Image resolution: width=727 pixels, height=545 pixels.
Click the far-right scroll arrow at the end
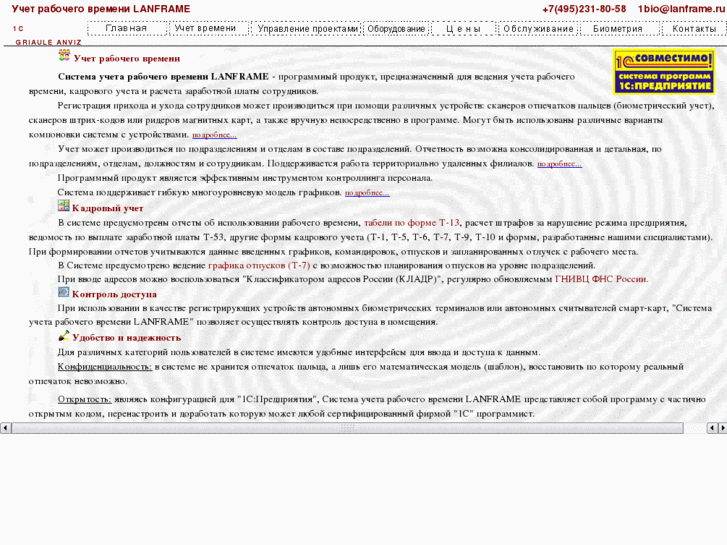tap(722, 428)
